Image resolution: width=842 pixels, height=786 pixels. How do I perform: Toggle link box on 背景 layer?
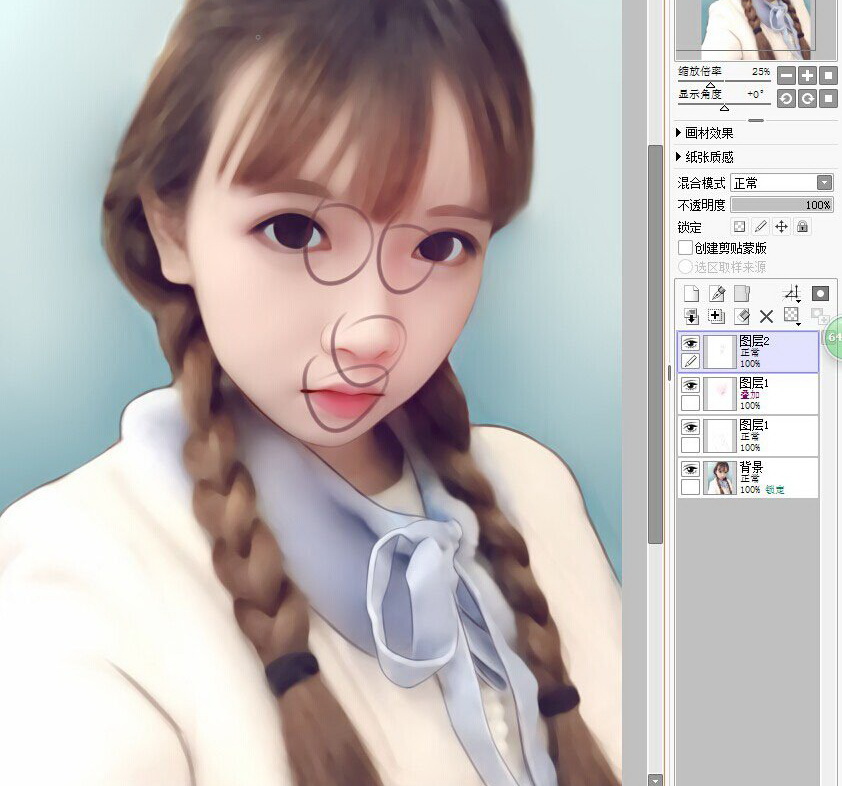pos(691,487)
